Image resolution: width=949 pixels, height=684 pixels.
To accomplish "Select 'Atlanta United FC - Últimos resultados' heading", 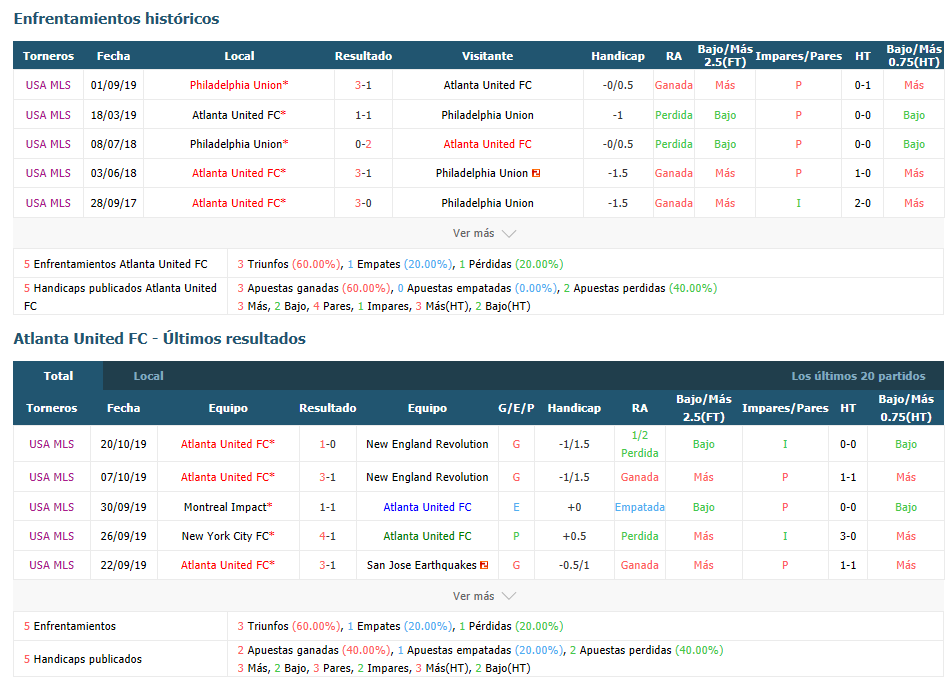I will point(159,338).
